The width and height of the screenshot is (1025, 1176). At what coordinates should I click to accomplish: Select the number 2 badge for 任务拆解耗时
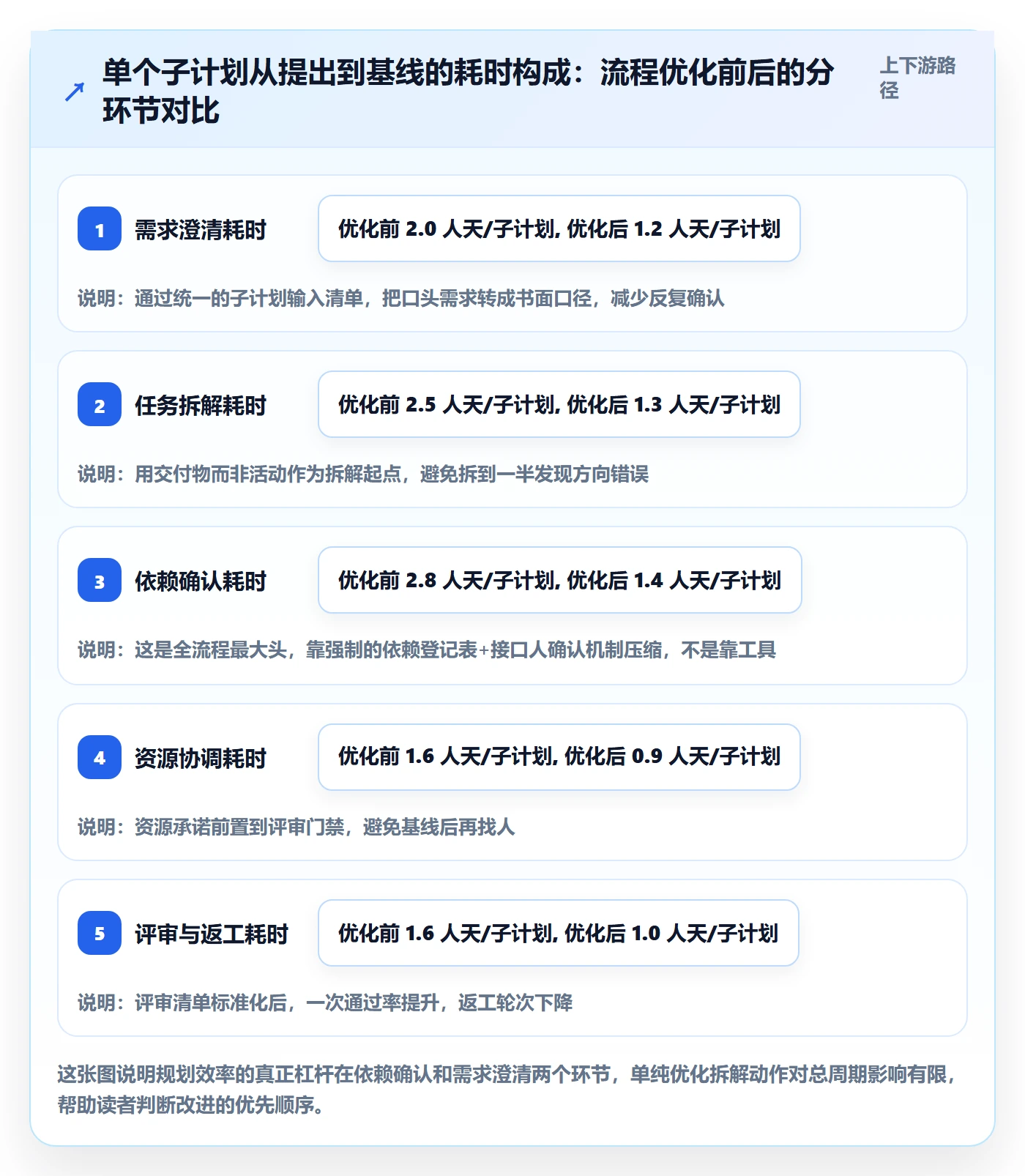click(x=100, y=404)
